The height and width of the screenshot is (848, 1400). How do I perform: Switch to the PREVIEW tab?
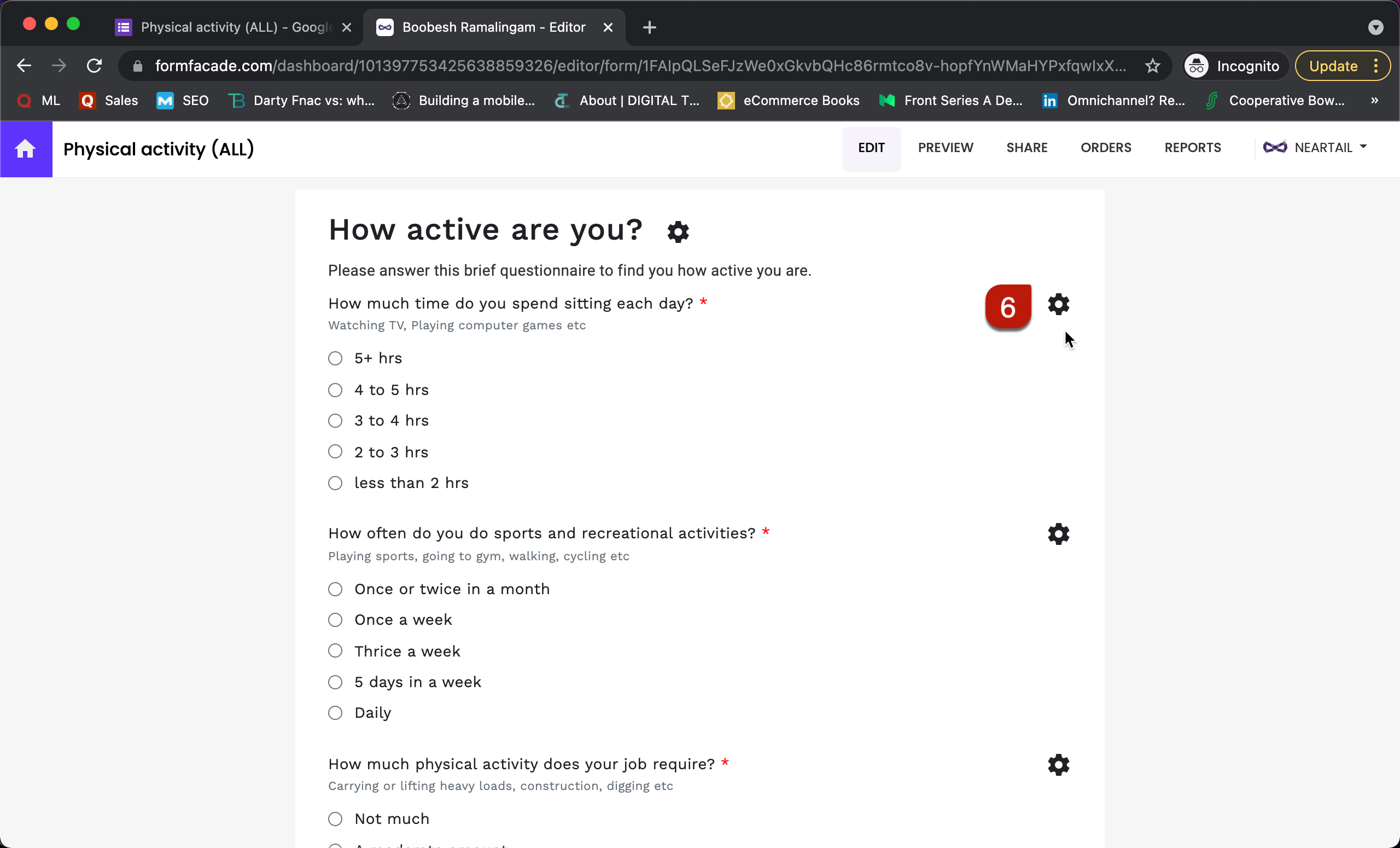pos(945,147)
